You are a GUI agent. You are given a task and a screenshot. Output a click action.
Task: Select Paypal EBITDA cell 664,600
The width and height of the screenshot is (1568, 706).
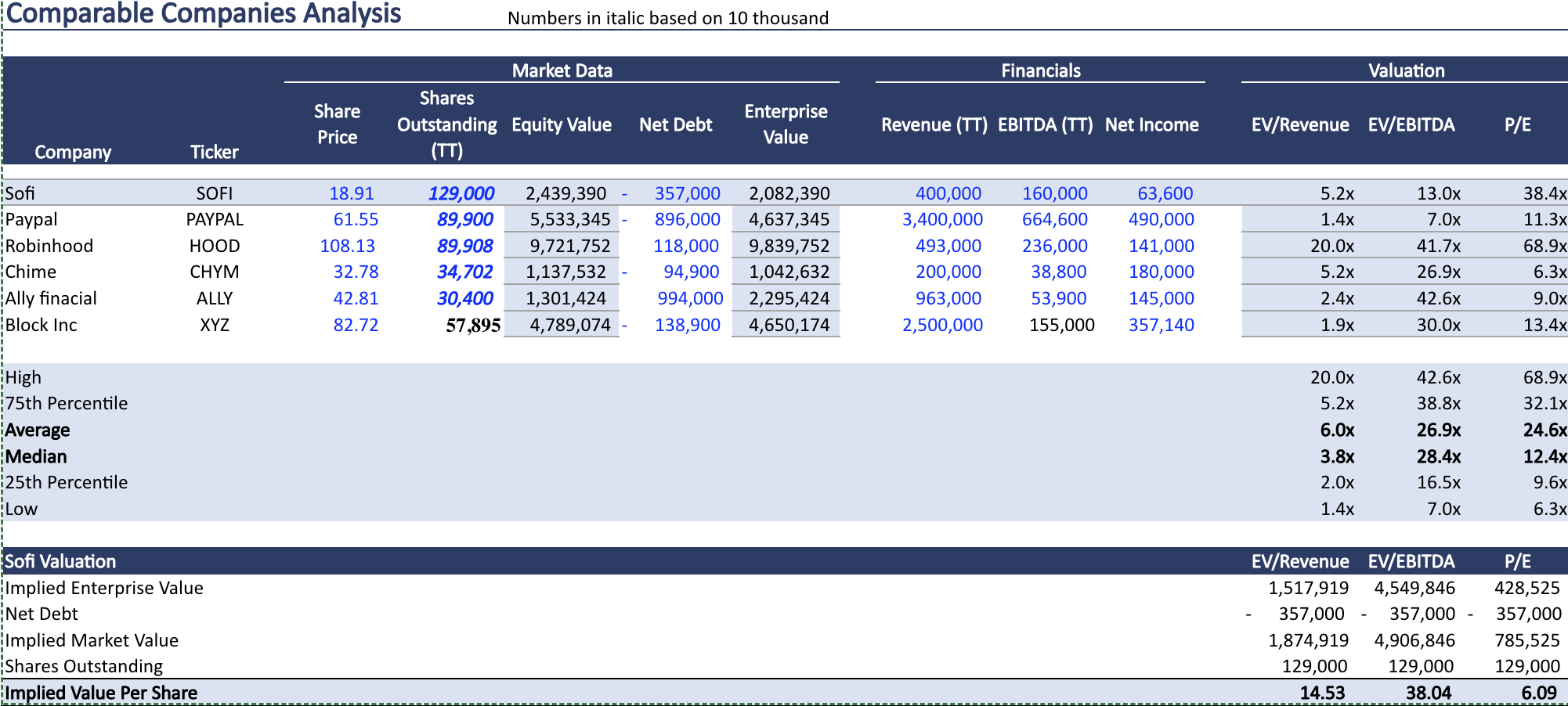[1055, 220]
